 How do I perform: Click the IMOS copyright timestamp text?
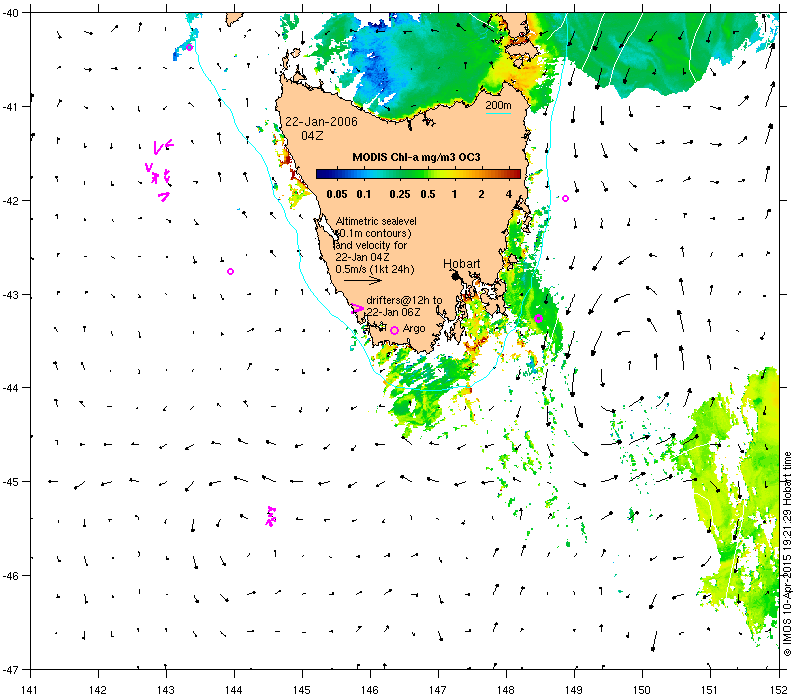click(x=787, y=554)
